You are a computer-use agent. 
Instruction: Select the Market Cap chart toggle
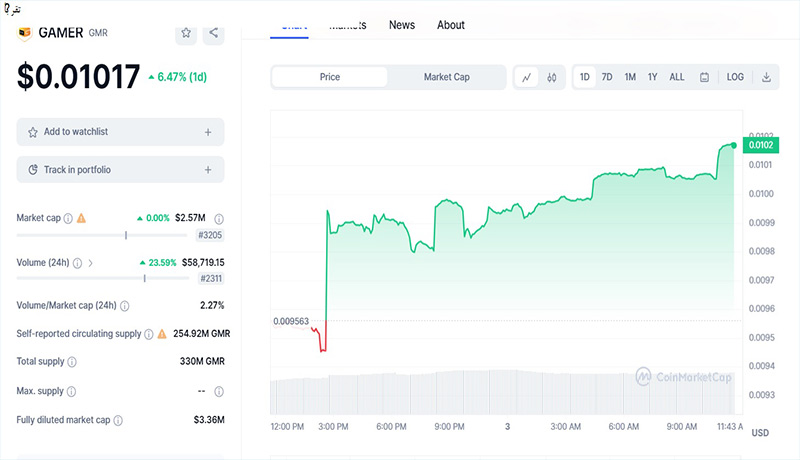pos(446,77)
